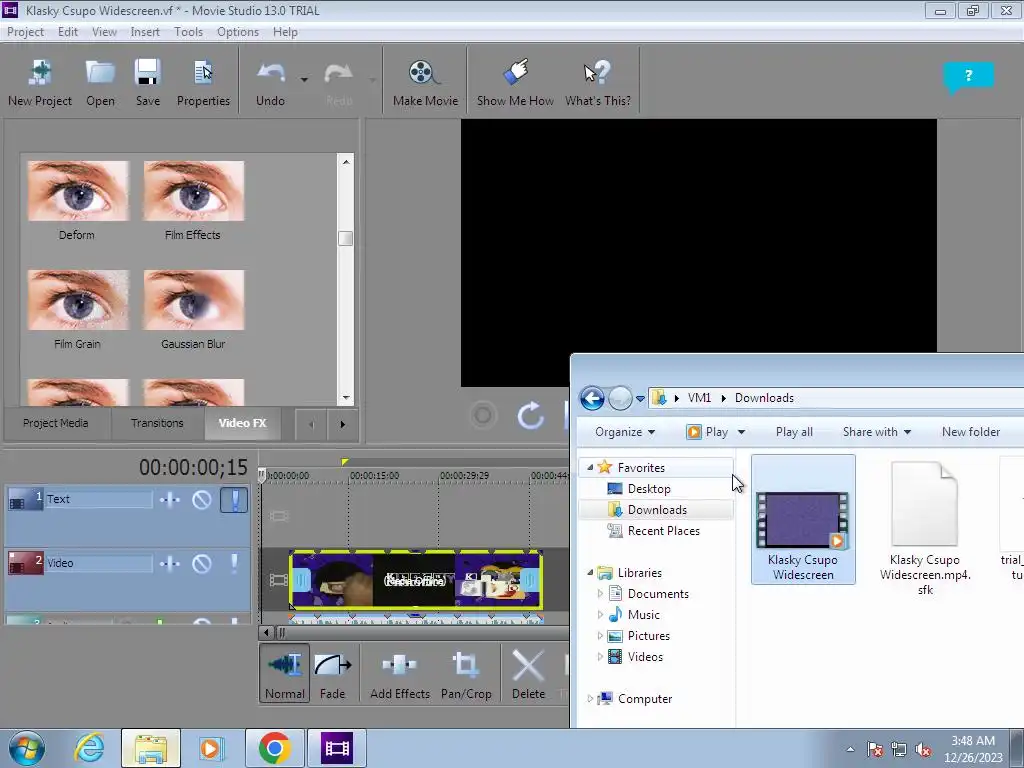
Task: Open the Project menu
Action: point(25,32)
